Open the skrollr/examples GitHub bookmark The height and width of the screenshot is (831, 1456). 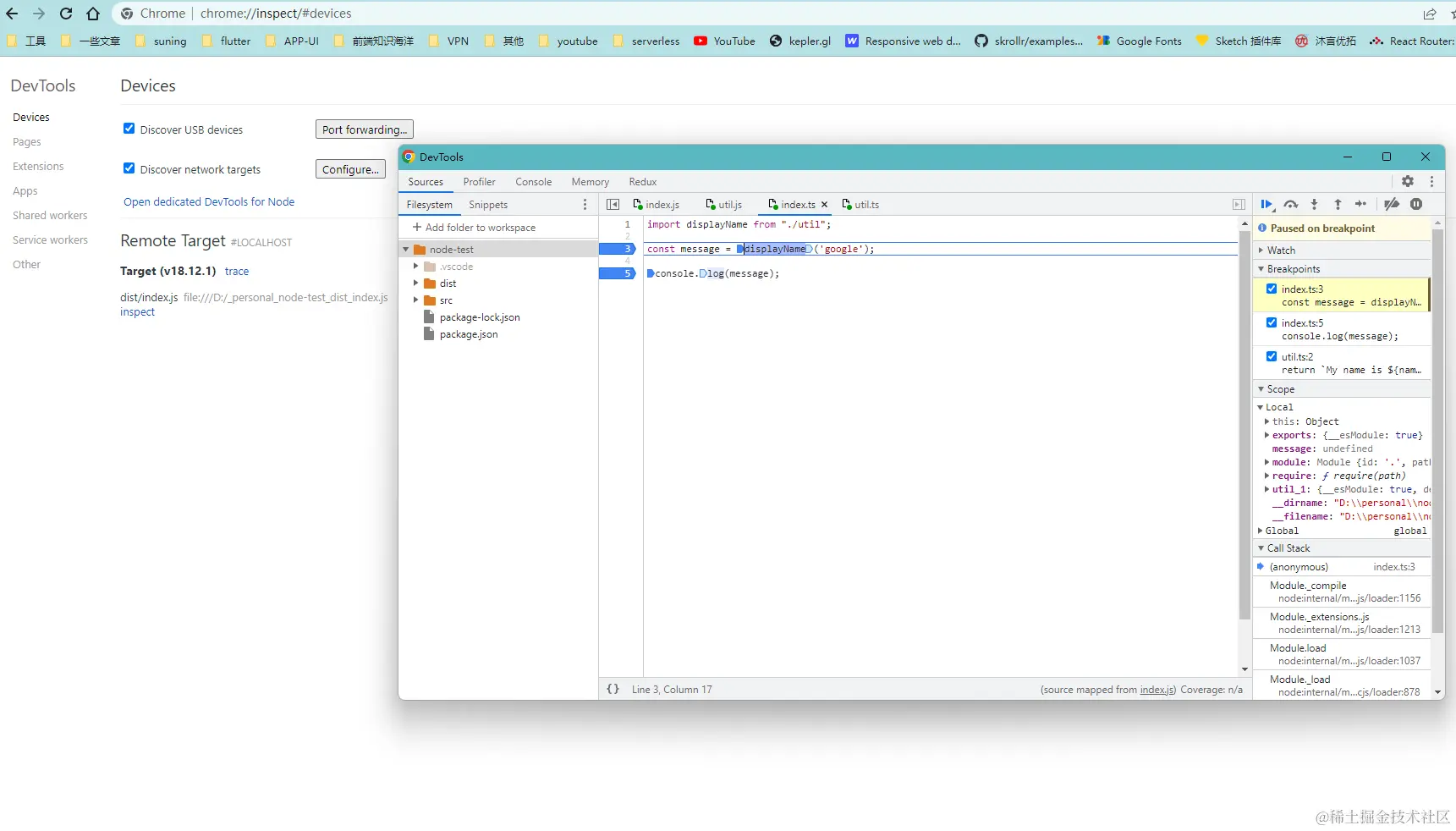click(1029, 41)
